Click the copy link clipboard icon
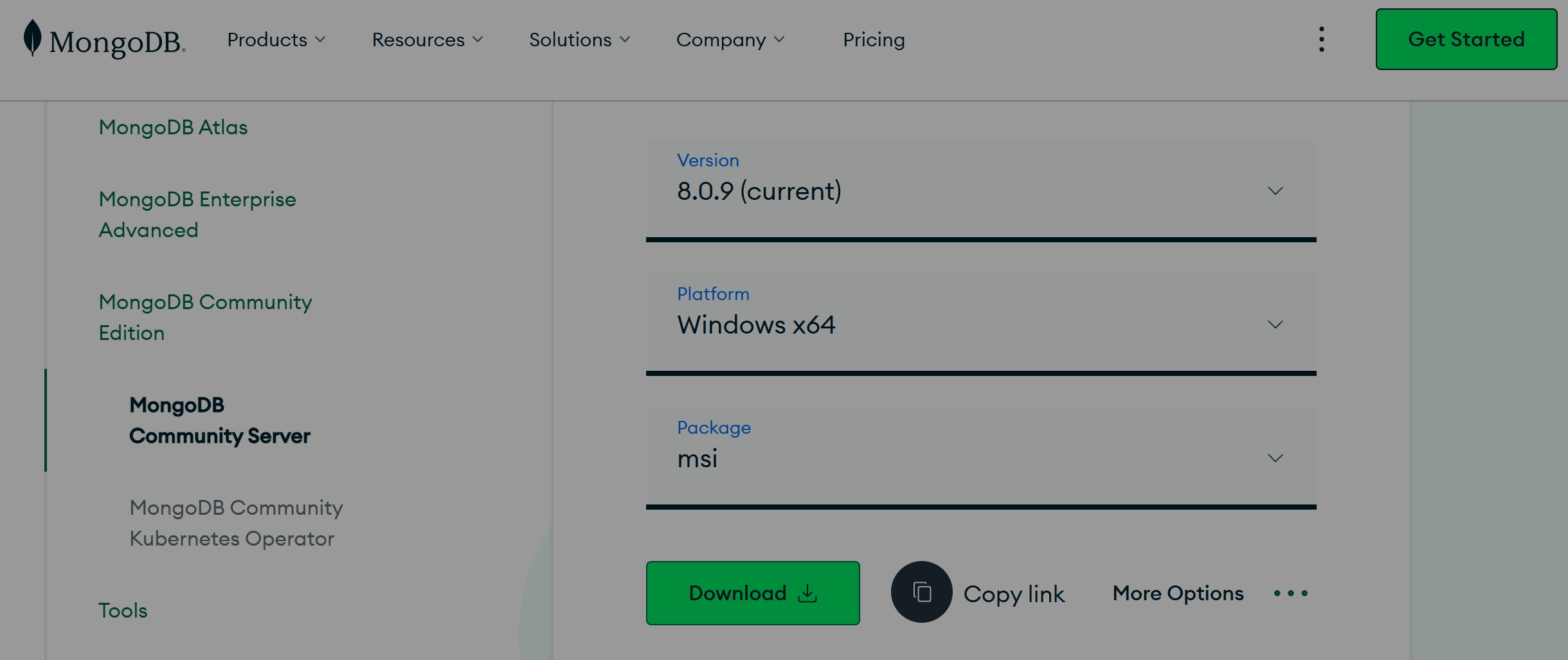 921,592
